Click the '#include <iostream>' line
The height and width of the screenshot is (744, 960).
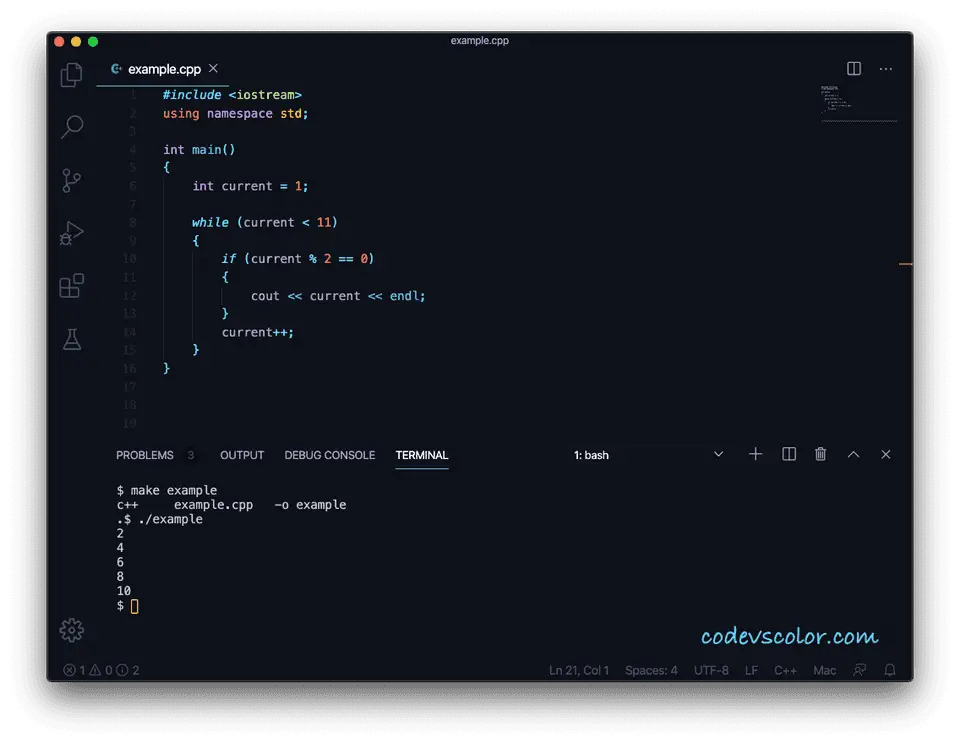(232, 95)
